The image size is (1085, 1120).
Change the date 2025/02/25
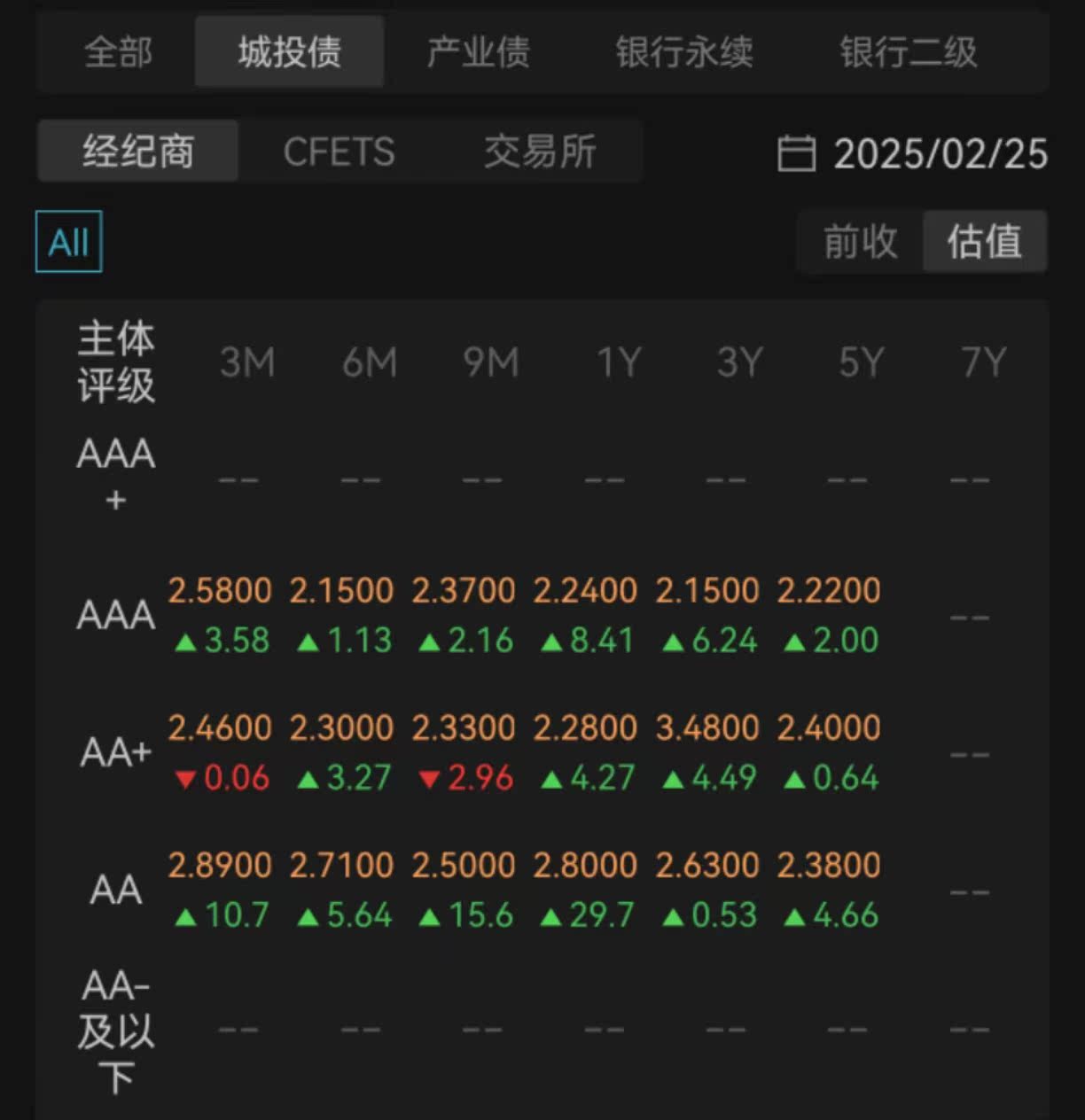pyautogui.click(x=941, y=154)
